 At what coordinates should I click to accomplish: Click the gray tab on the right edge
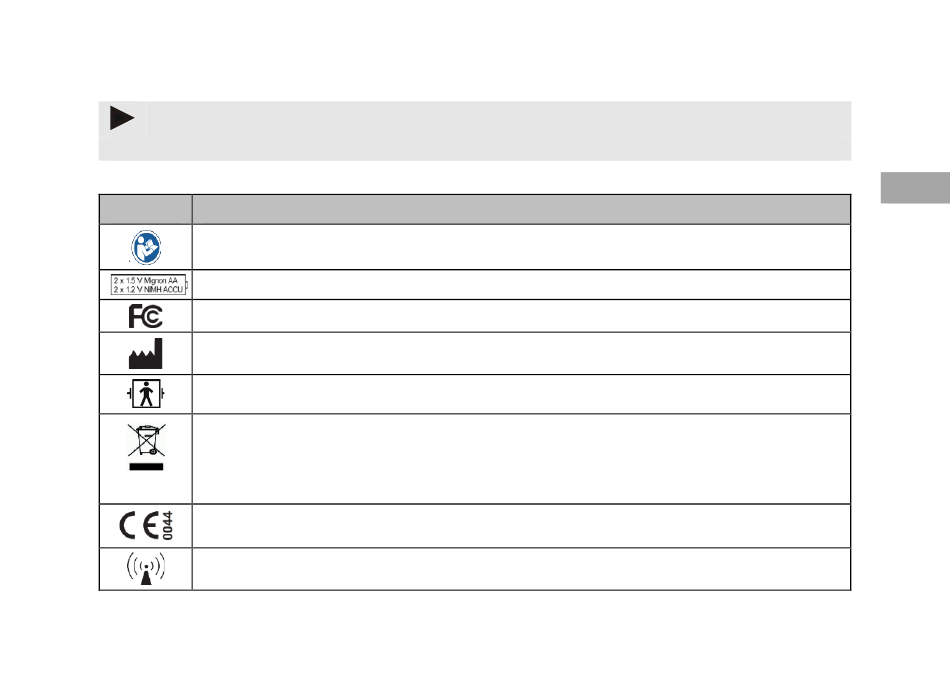(x=915, y=188)
